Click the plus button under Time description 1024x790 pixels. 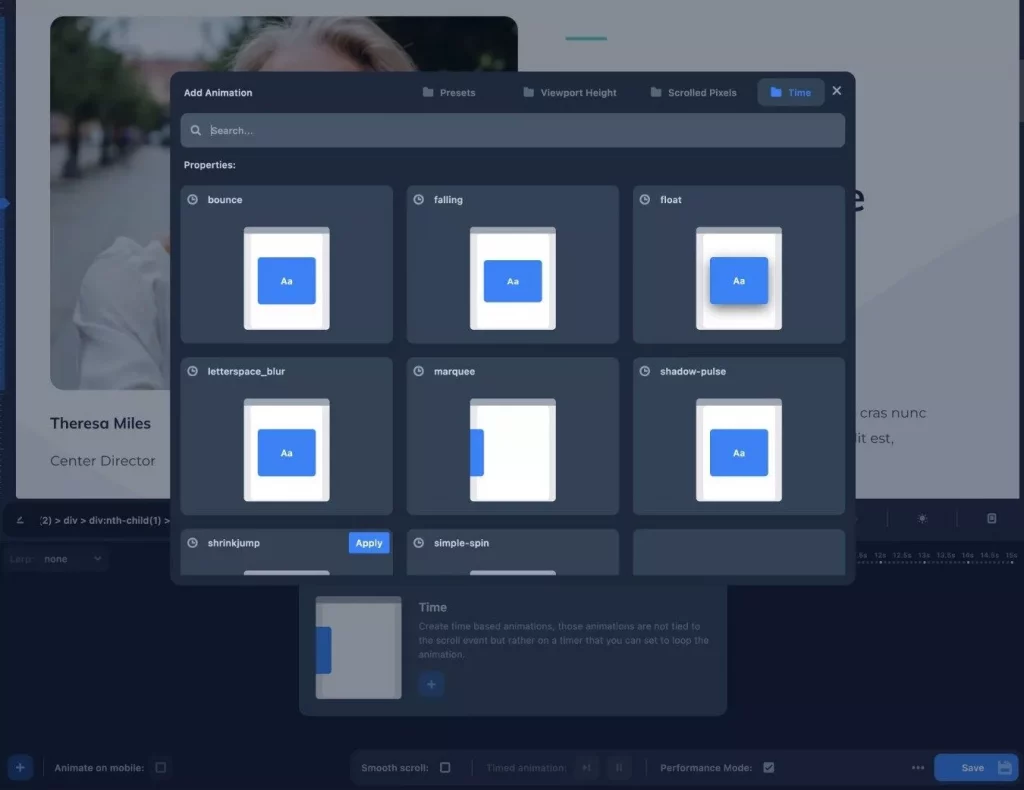431,685
